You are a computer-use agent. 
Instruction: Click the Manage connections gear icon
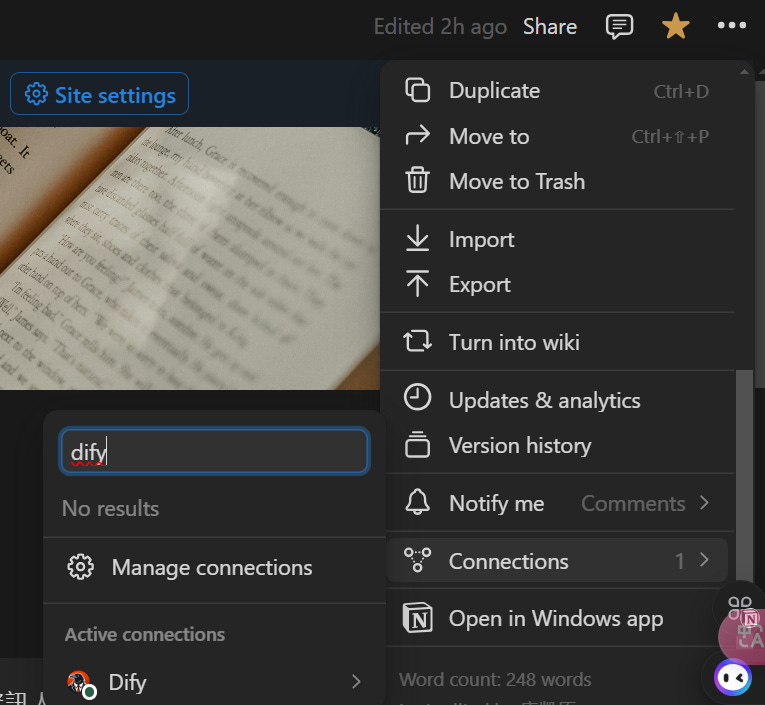81,567
